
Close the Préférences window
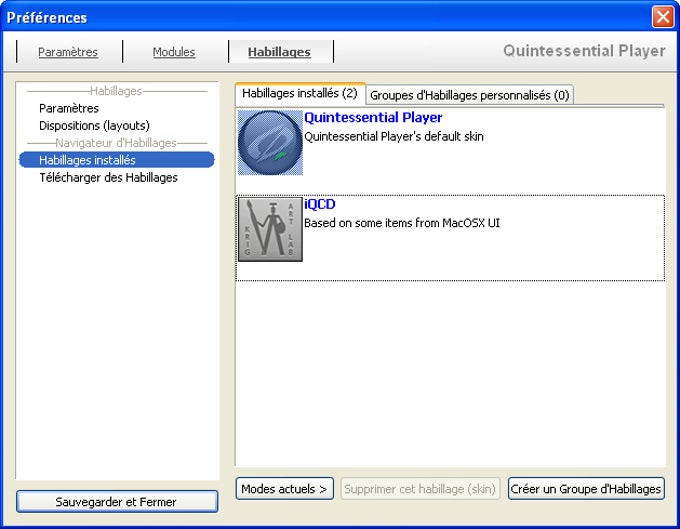pos(663,17)
